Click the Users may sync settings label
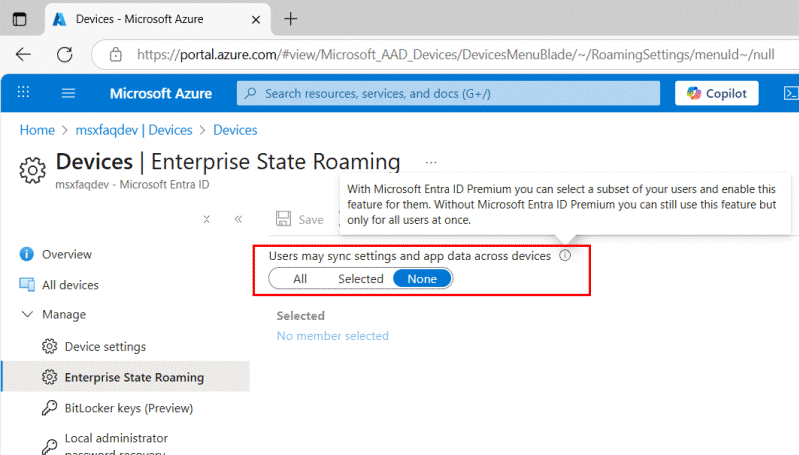 (x=410, y=256)
